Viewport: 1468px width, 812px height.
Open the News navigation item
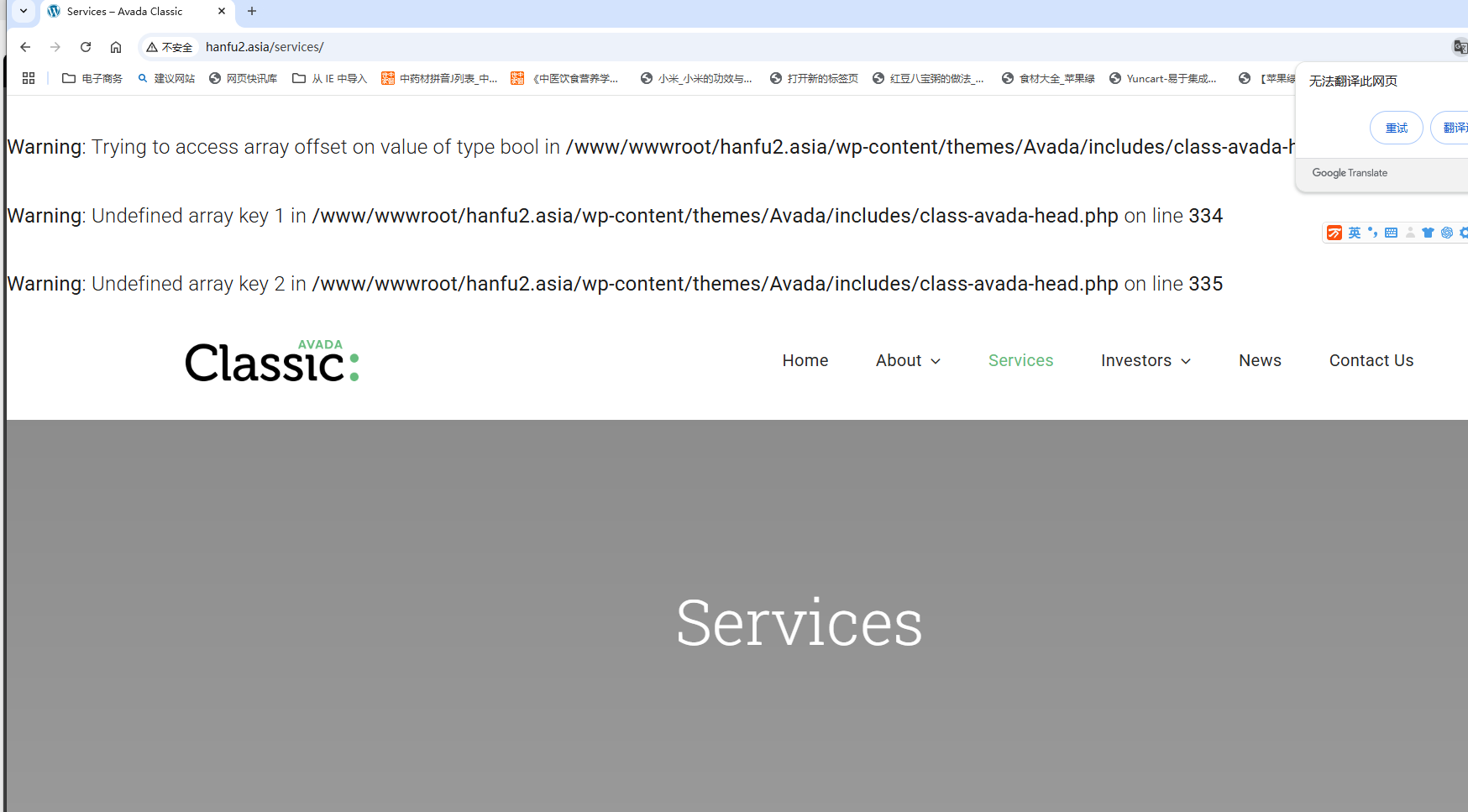pyautogui.click(x=1260, y=360)
